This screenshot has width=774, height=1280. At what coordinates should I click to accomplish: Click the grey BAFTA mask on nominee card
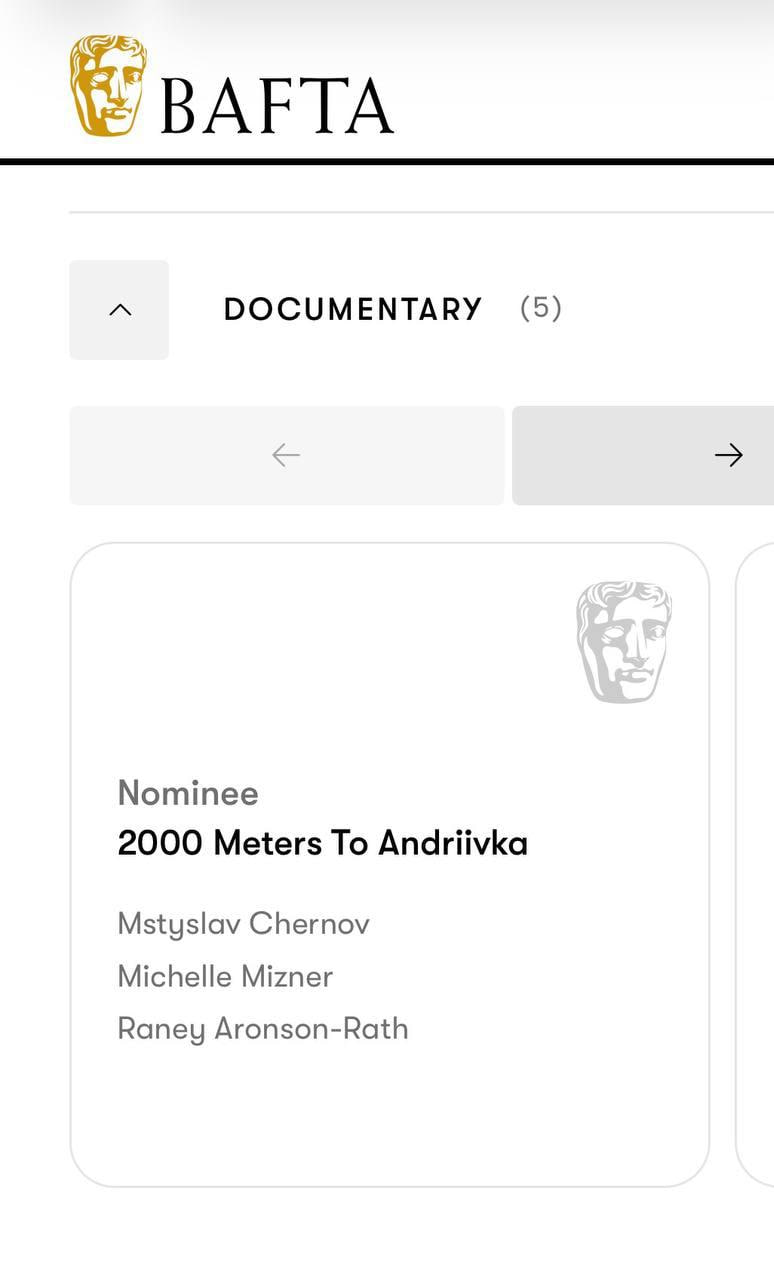point(624,641)
